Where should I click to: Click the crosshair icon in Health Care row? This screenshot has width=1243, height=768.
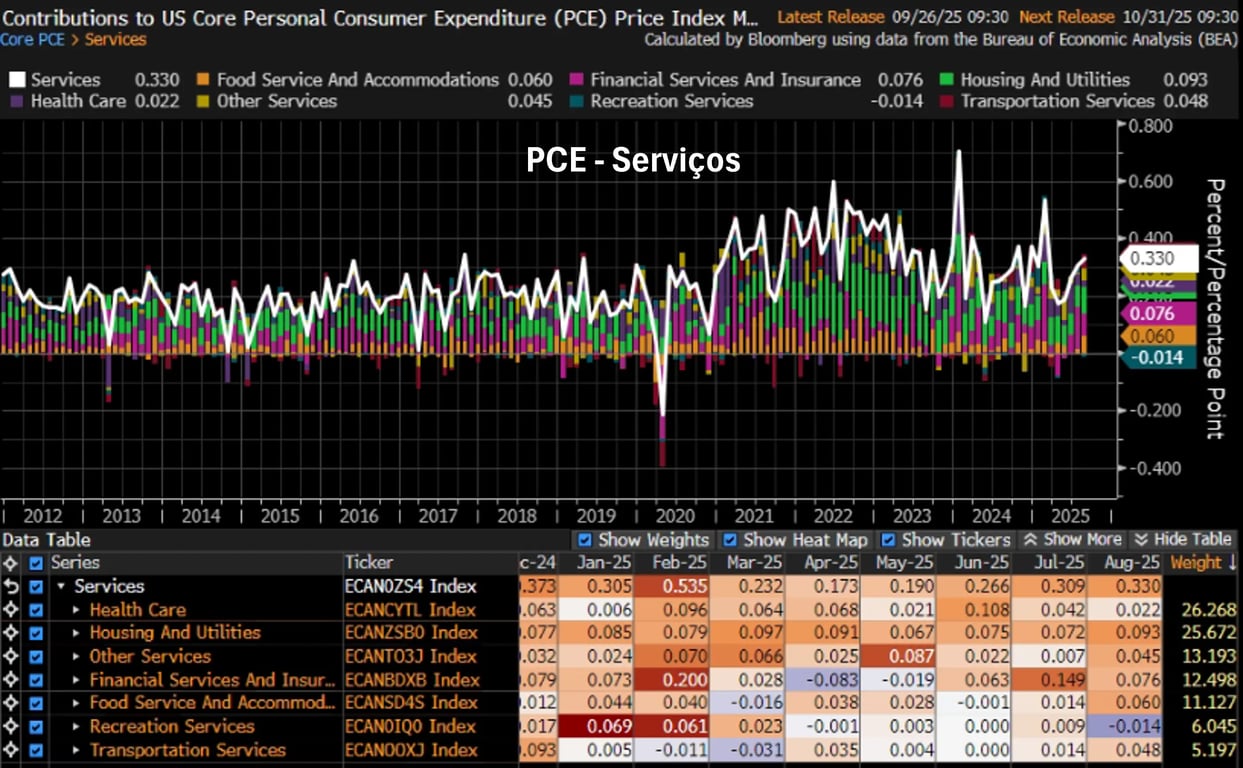pos(10,610)
